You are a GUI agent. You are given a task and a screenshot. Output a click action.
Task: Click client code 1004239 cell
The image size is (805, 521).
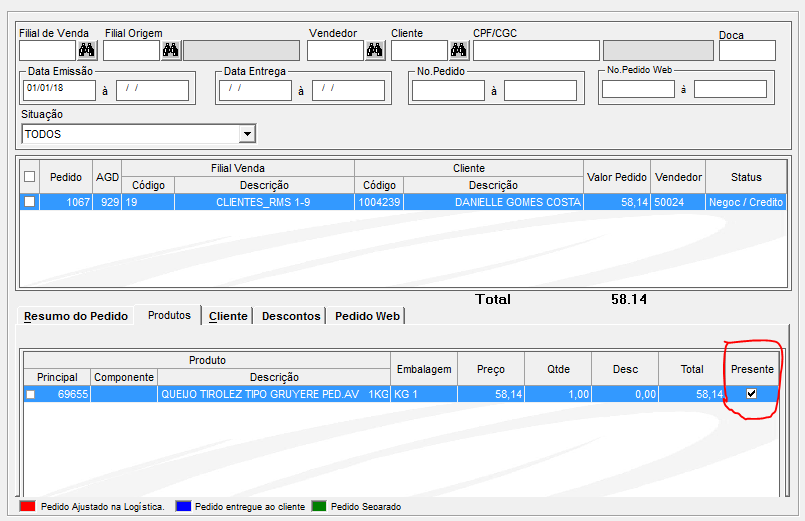click(379, 202)
